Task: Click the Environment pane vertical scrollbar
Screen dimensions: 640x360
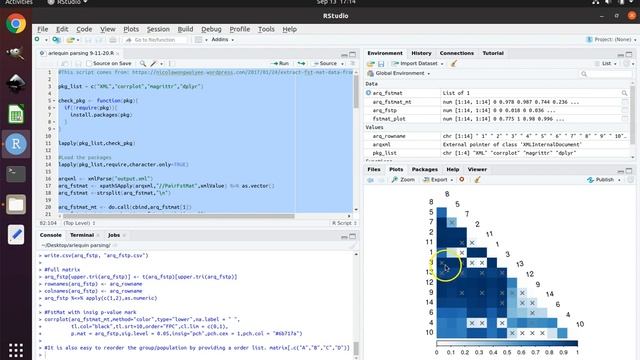Action: (x=633, y=115)
